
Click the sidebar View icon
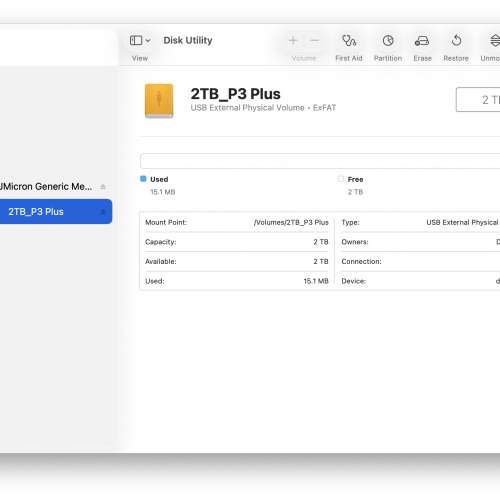pos(136,40)
